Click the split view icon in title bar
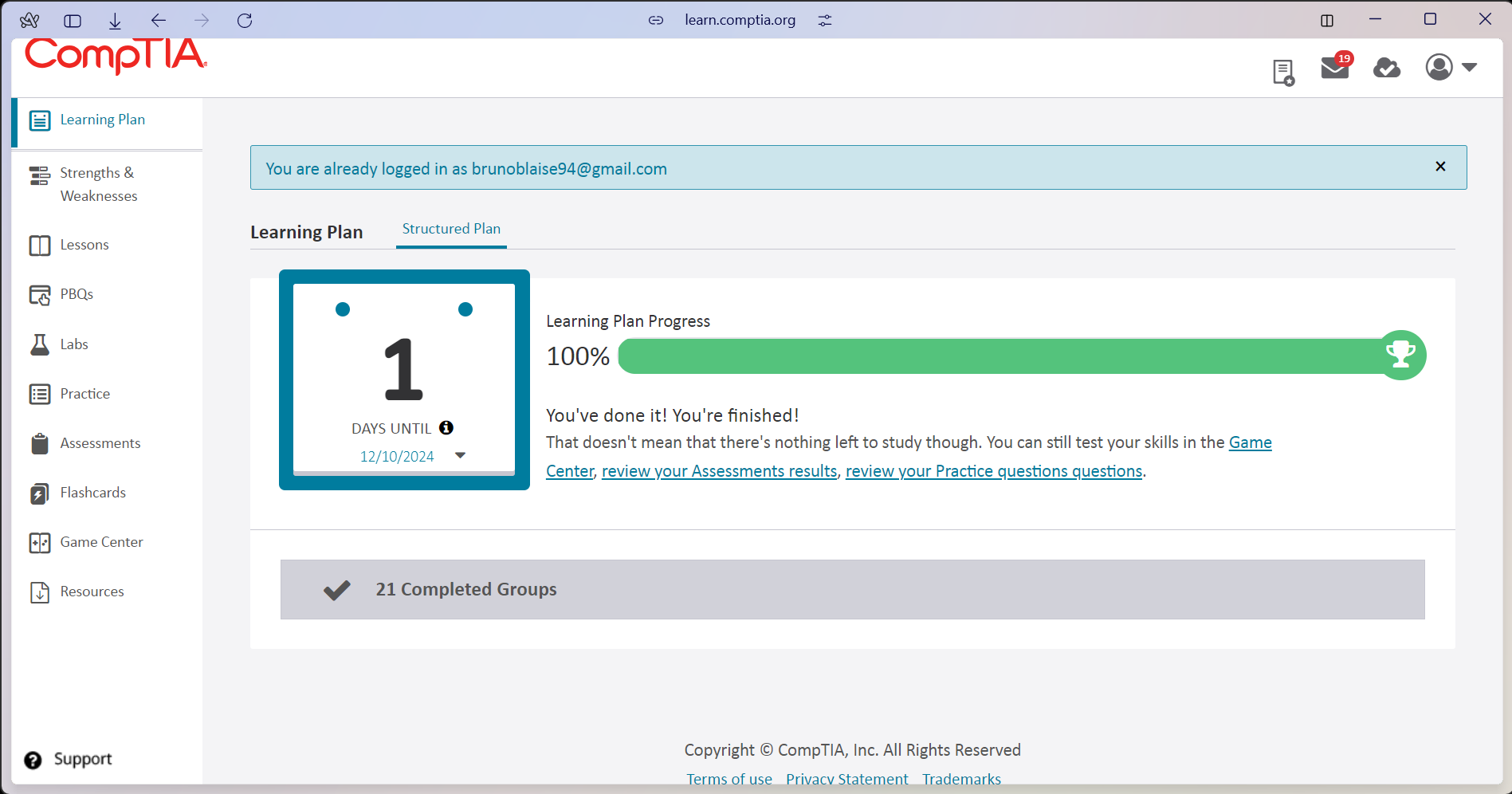Viewport: 1512px width, 794px height. pyautogui.click(x=1327, y=21)
